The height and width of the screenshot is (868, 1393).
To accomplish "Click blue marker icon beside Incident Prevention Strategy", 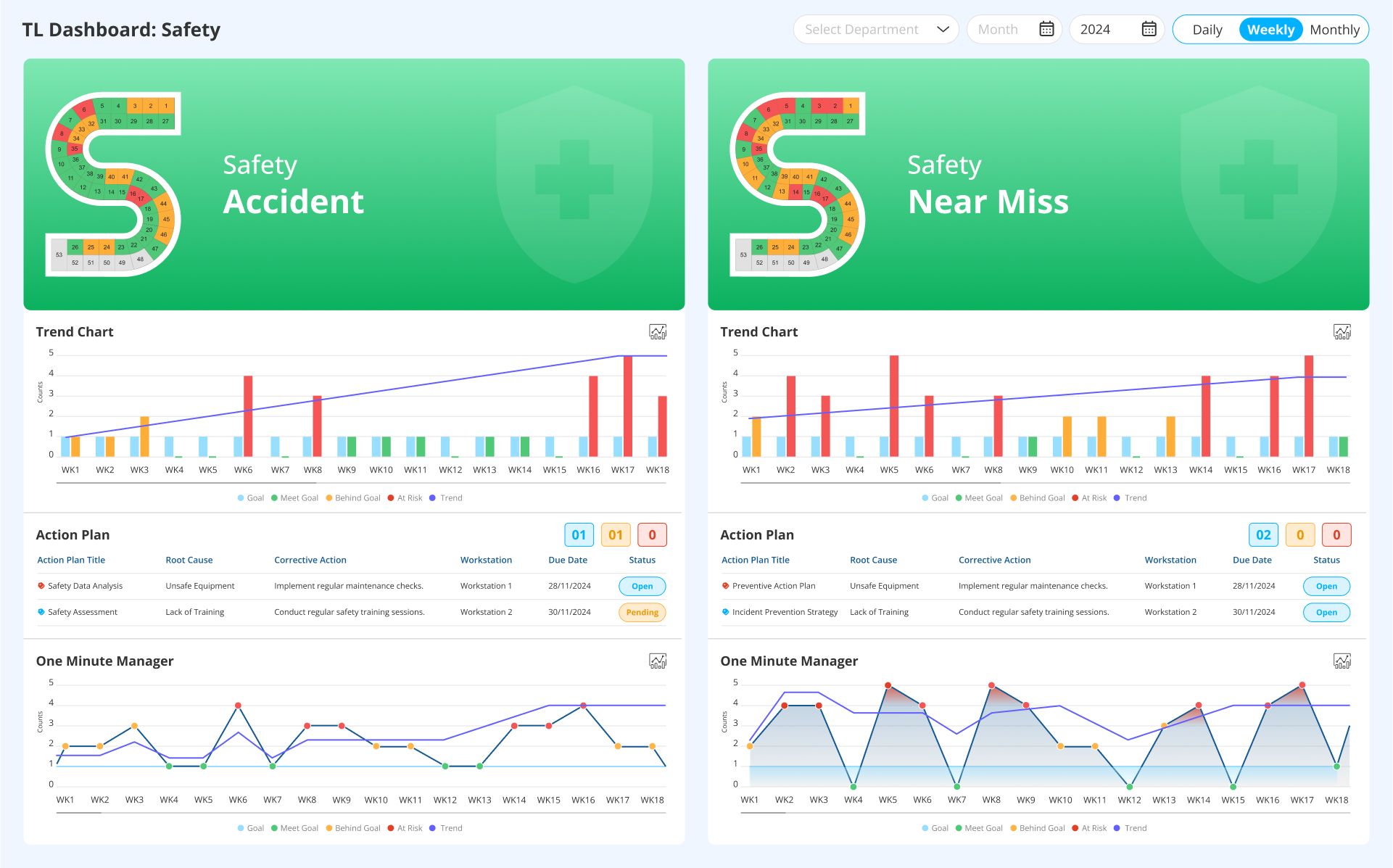I will click(x=724, y=612).
